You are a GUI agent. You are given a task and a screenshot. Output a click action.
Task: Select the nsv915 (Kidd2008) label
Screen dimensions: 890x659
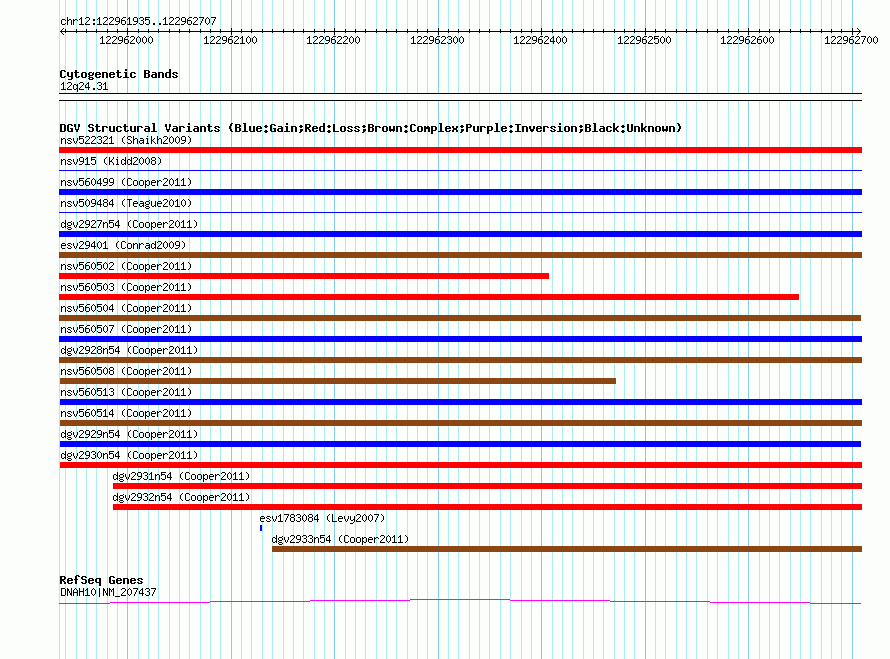click(x=111, y=161)
